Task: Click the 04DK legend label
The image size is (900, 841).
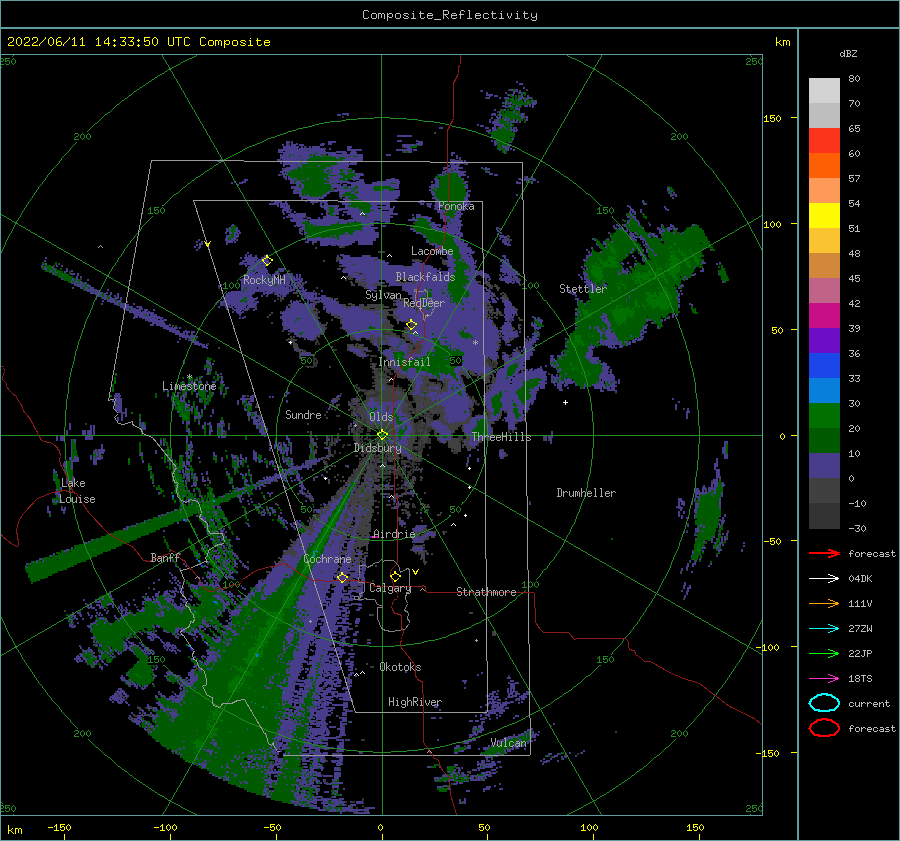Action: (x=860, y=579)
